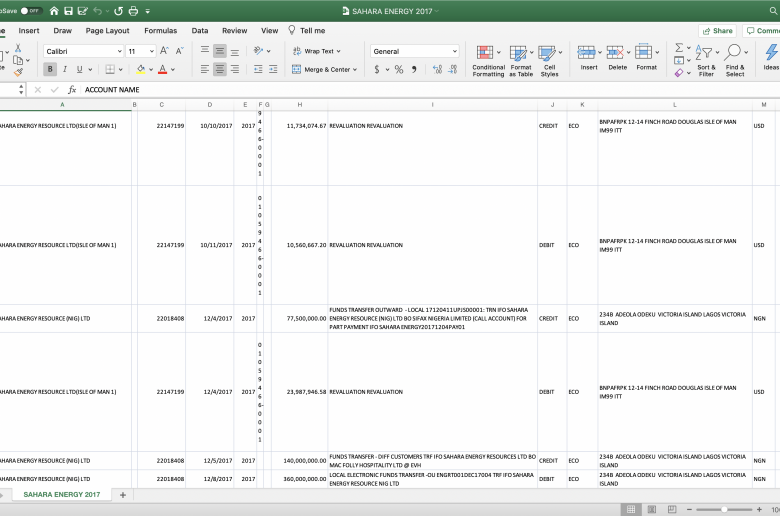Redo with the circular arrow icon
This screenshot has height=516, width=780.
pyautogui.click(x=118, y=10)
